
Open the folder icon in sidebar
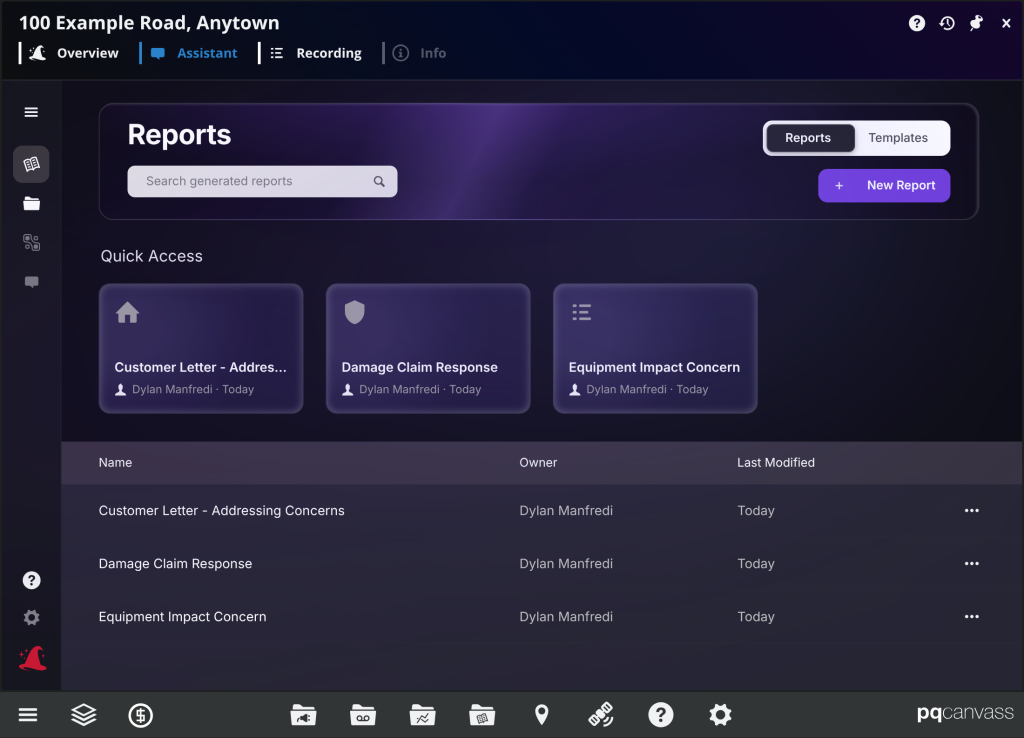click(31, 204)
